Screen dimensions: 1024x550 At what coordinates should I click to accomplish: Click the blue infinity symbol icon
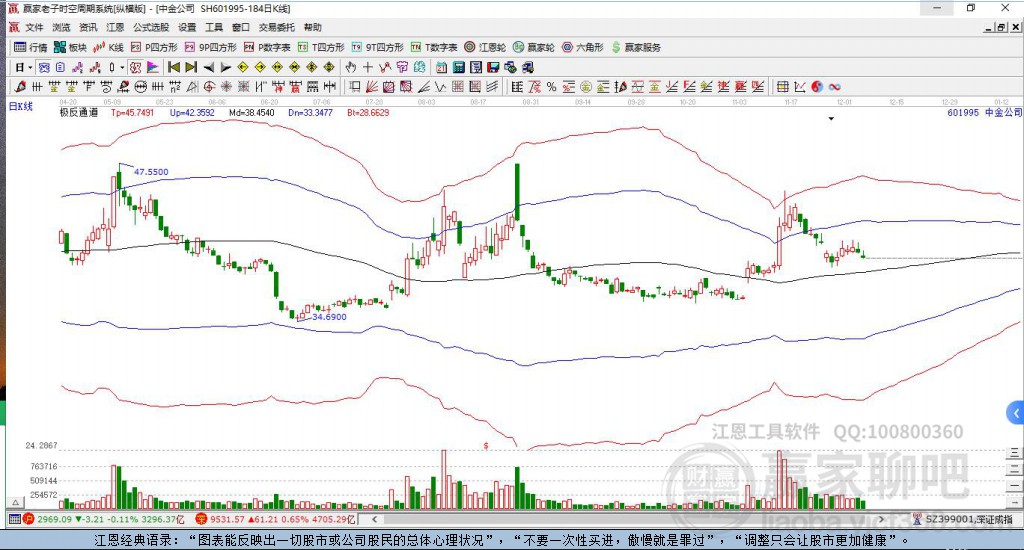pos(834,87)
